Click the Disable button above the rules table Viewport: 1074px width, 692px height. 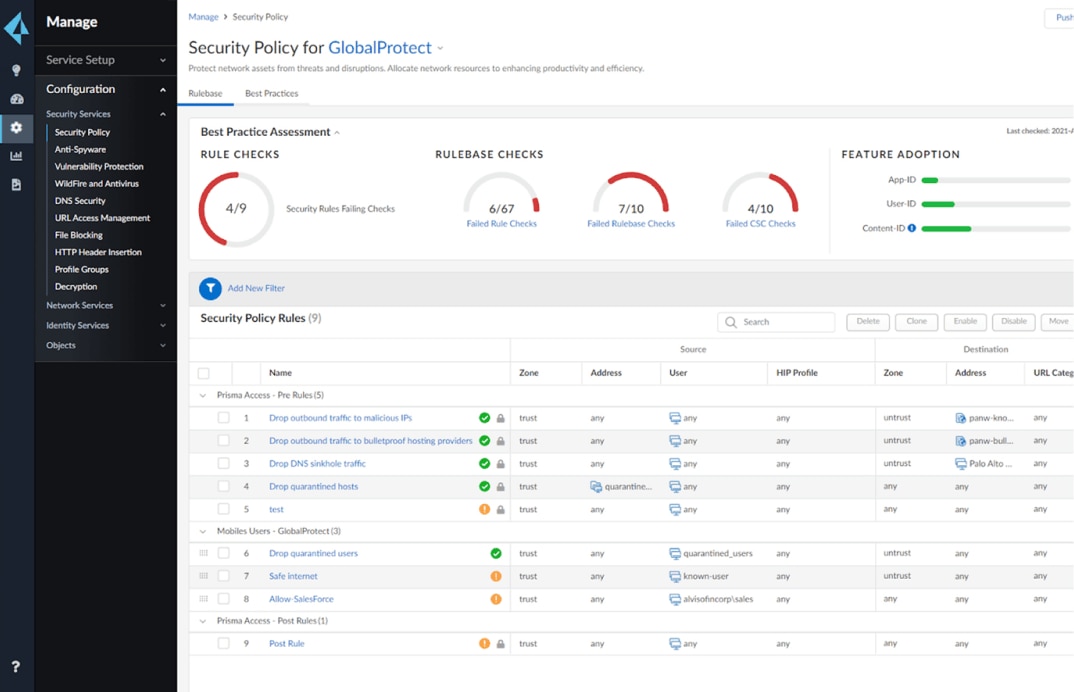tap(1013, 321)
